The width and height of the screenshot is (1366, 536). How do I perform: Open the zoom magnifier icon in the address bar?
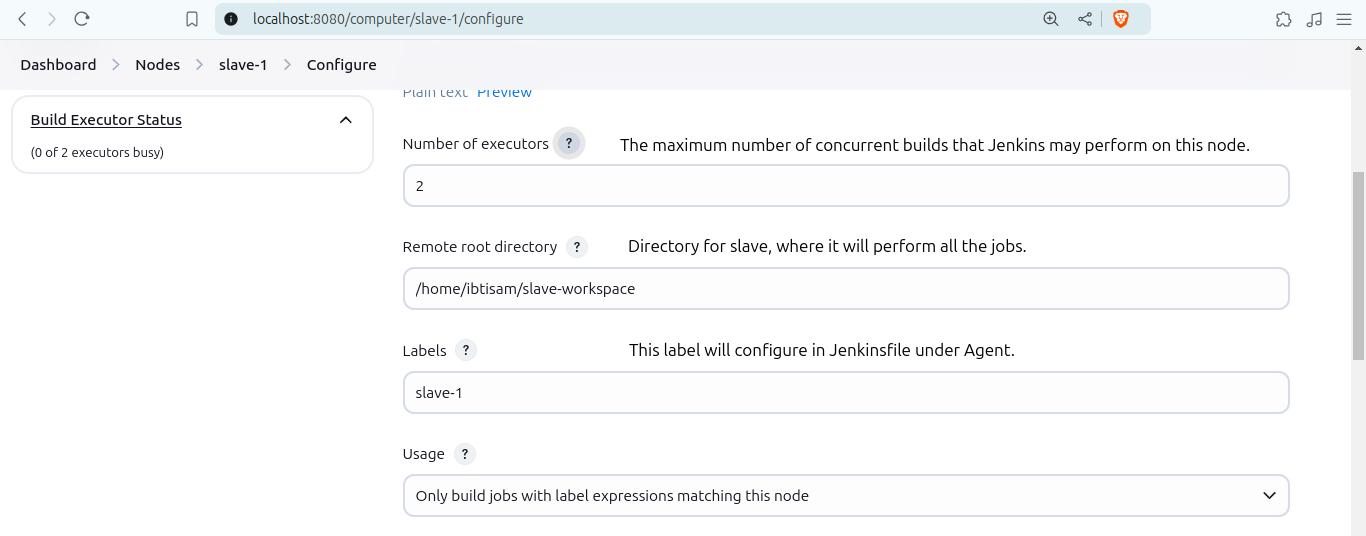pos(1050,19)
